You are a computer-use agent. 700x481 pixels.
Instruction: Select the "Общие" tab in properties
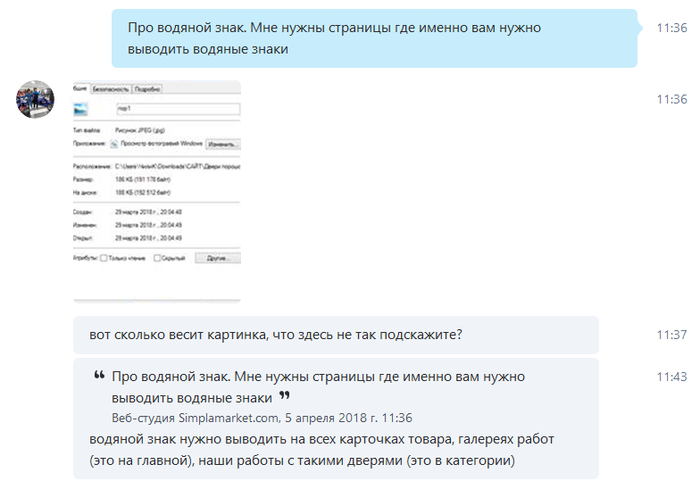click(x=81, y=89)
